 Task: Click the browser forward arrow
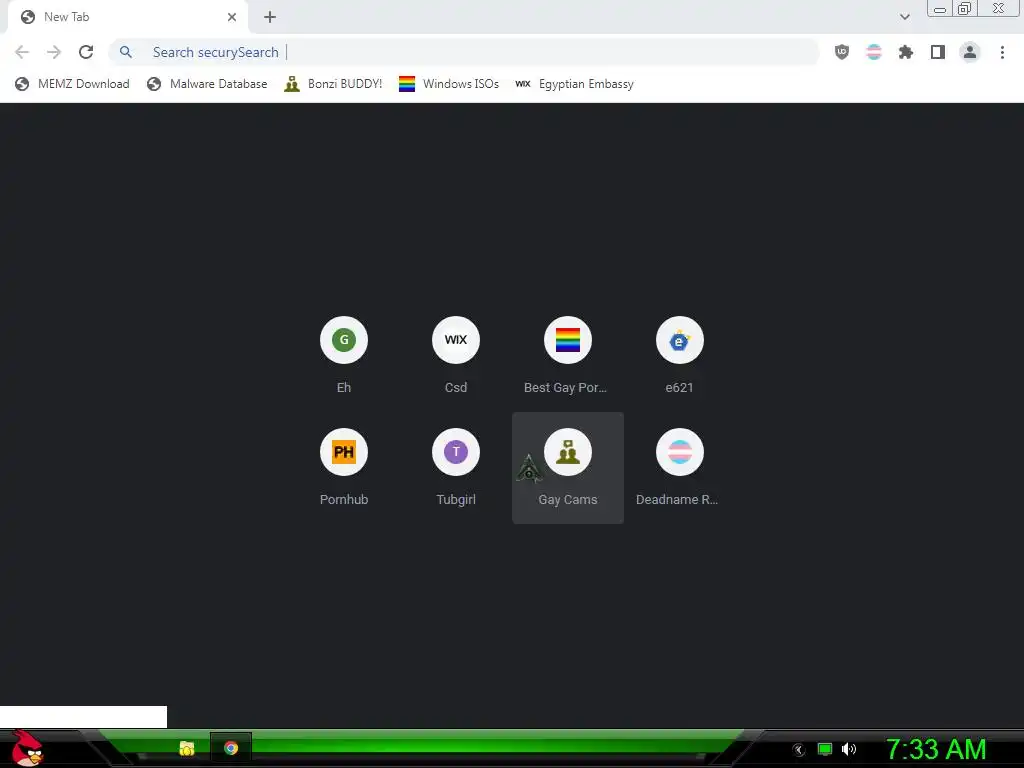[54, 52]
